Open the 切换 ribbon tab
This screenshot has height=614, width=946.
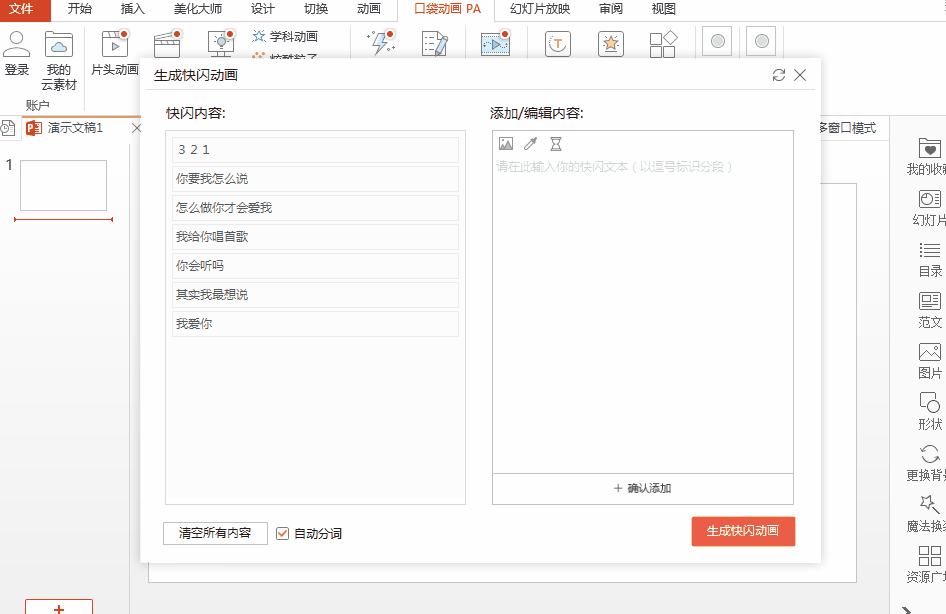click(x=316, y=9)
